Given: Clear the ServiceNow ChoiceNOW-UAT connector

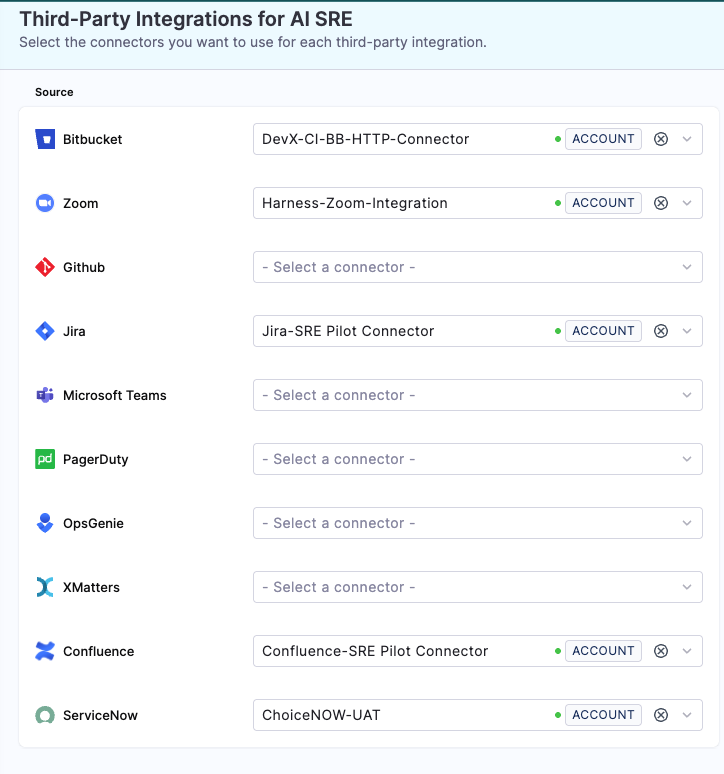Looking at the screenshot, I should (661, 715).
